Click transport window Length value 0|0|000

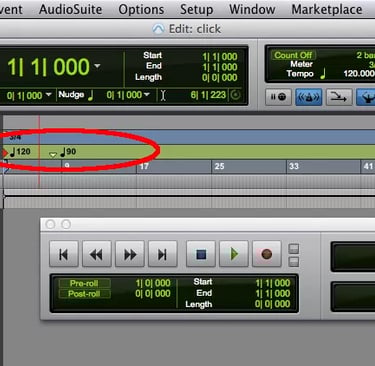point(272,304)
